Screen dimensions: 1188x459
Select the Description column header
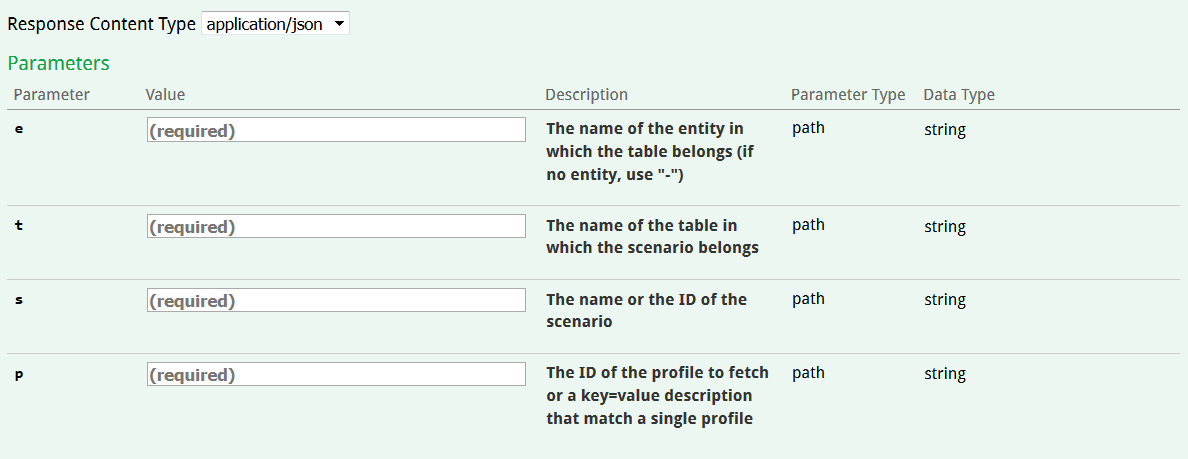(x=586, y=95)
